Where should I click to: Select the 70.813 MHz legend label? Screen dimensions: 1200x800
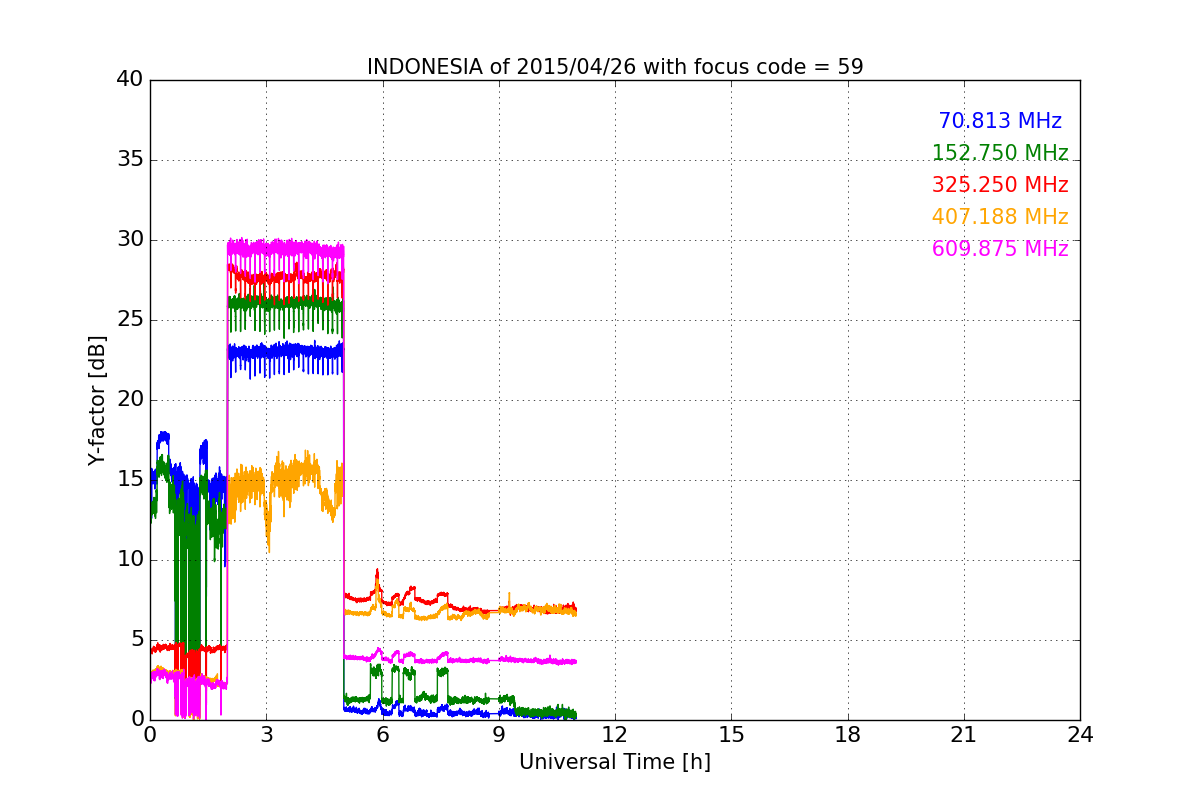[x=1000, y=121]
